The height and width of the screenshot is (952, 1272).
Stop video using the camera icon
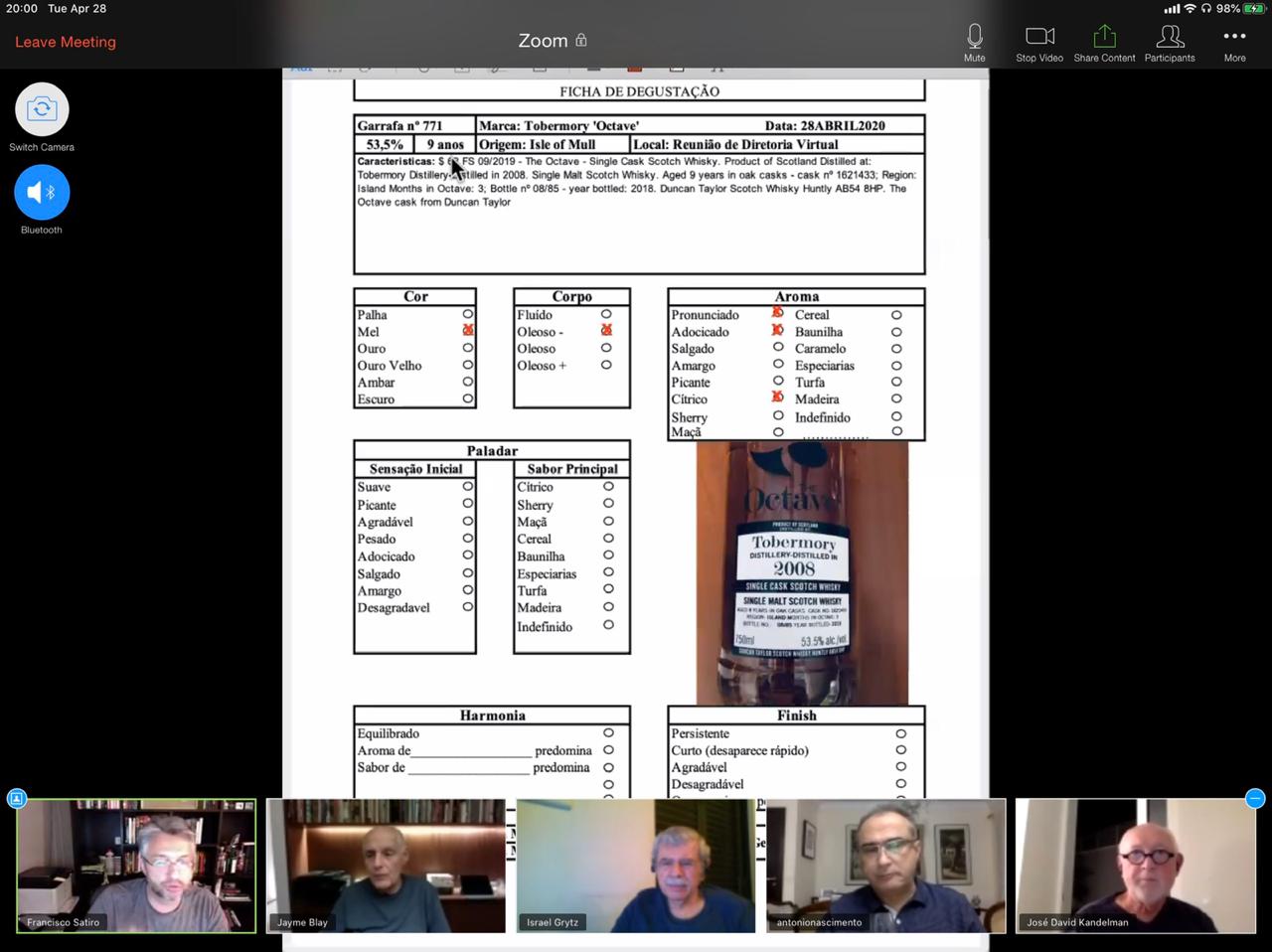click(1039, 42)
